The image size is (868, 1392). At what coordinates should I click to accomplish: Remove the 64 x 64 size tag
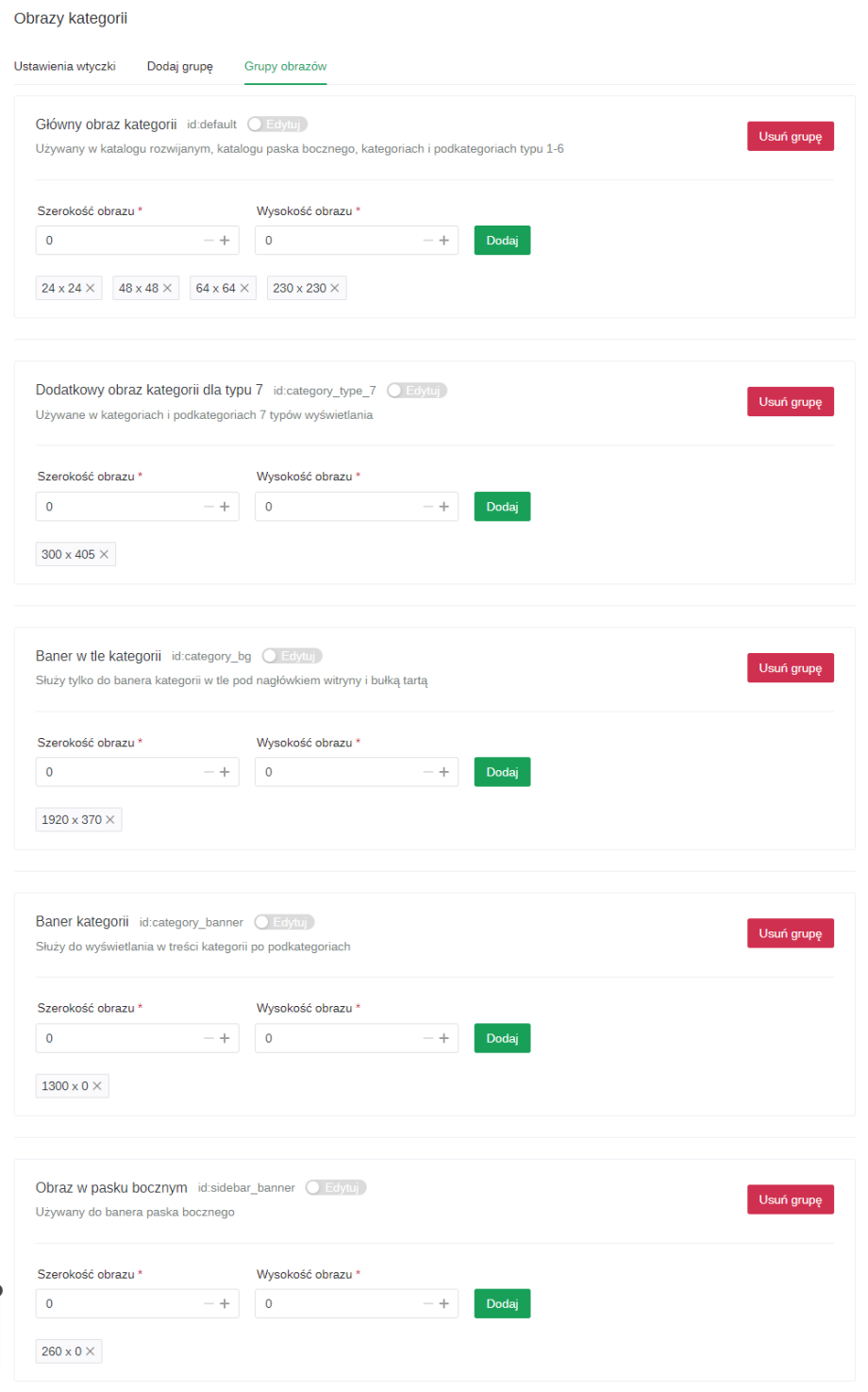coord(244,288)
